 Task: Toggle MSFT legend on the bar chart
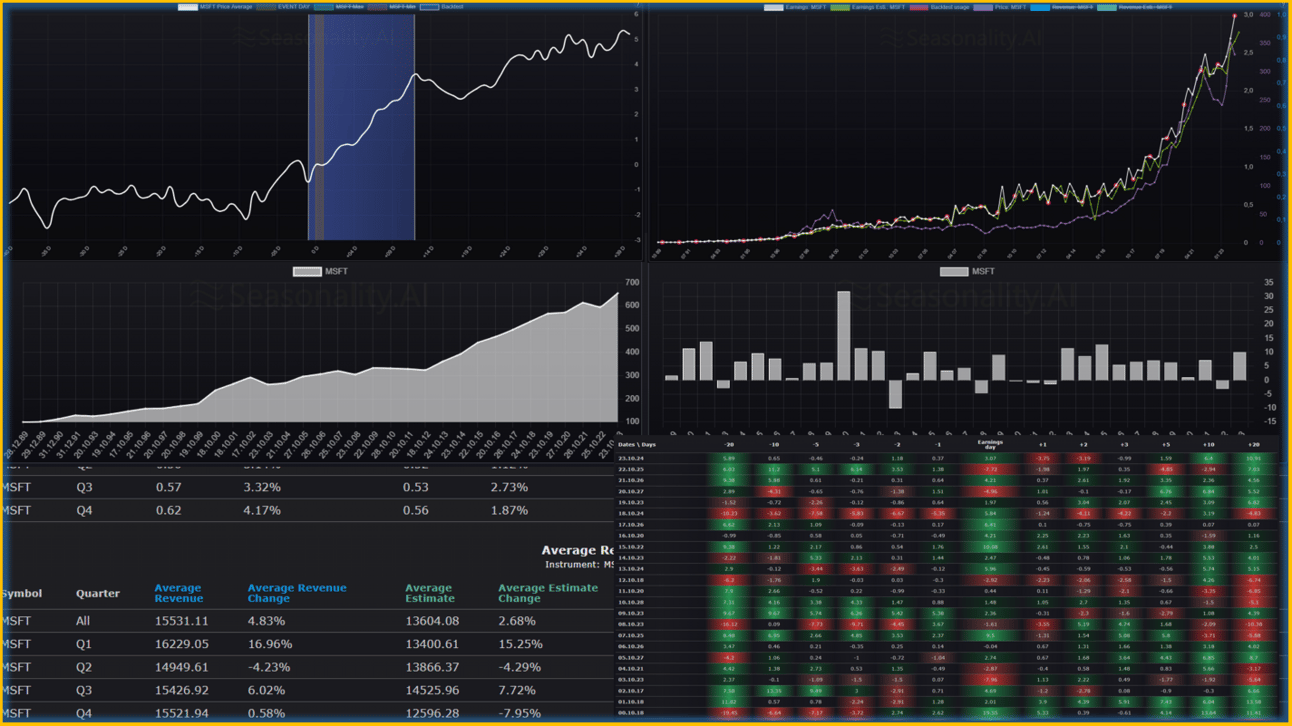[x=967, y=271]
